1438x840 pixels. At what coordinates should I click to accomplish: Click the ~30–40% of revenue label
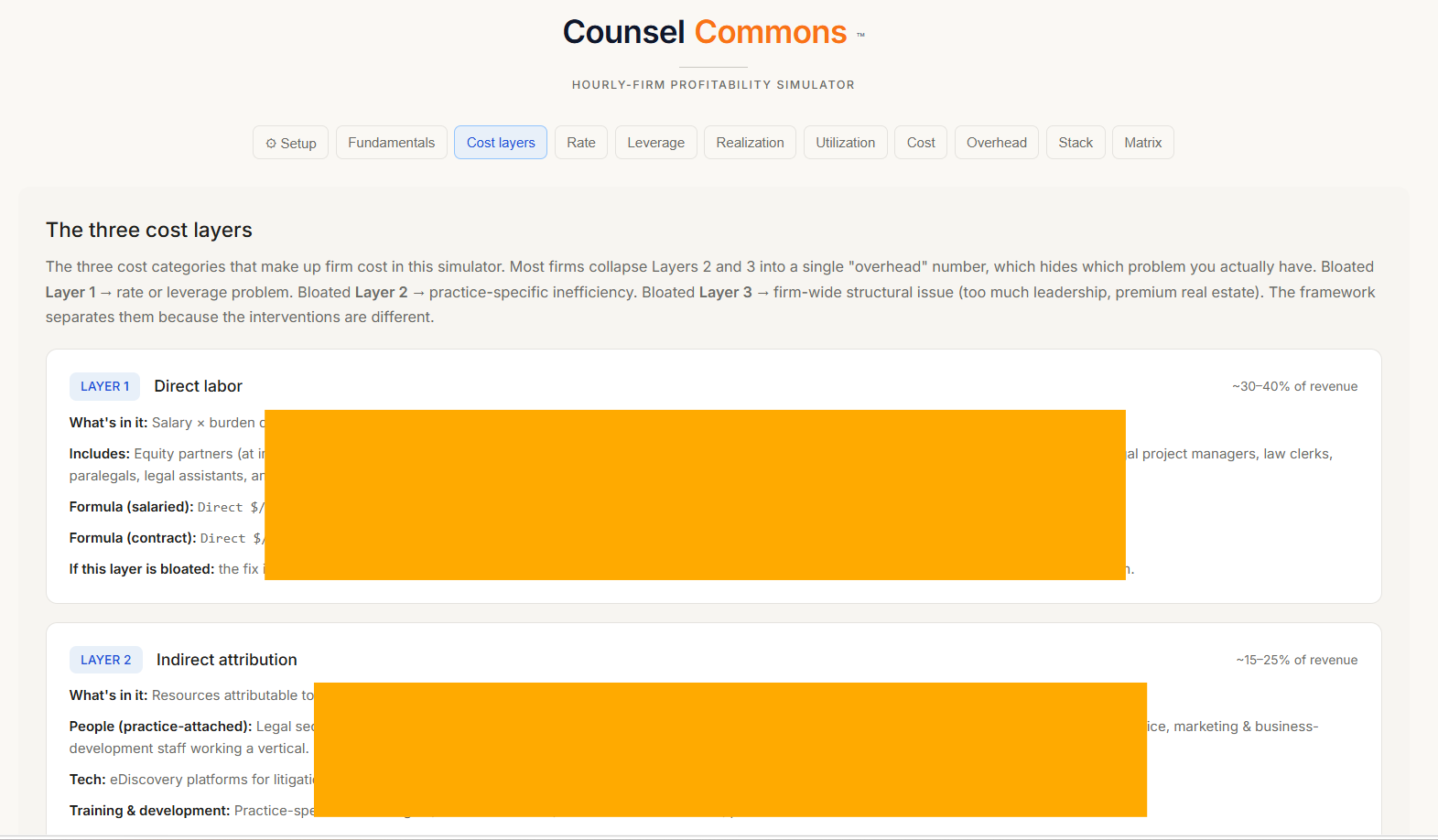[x=1294, y=386]
